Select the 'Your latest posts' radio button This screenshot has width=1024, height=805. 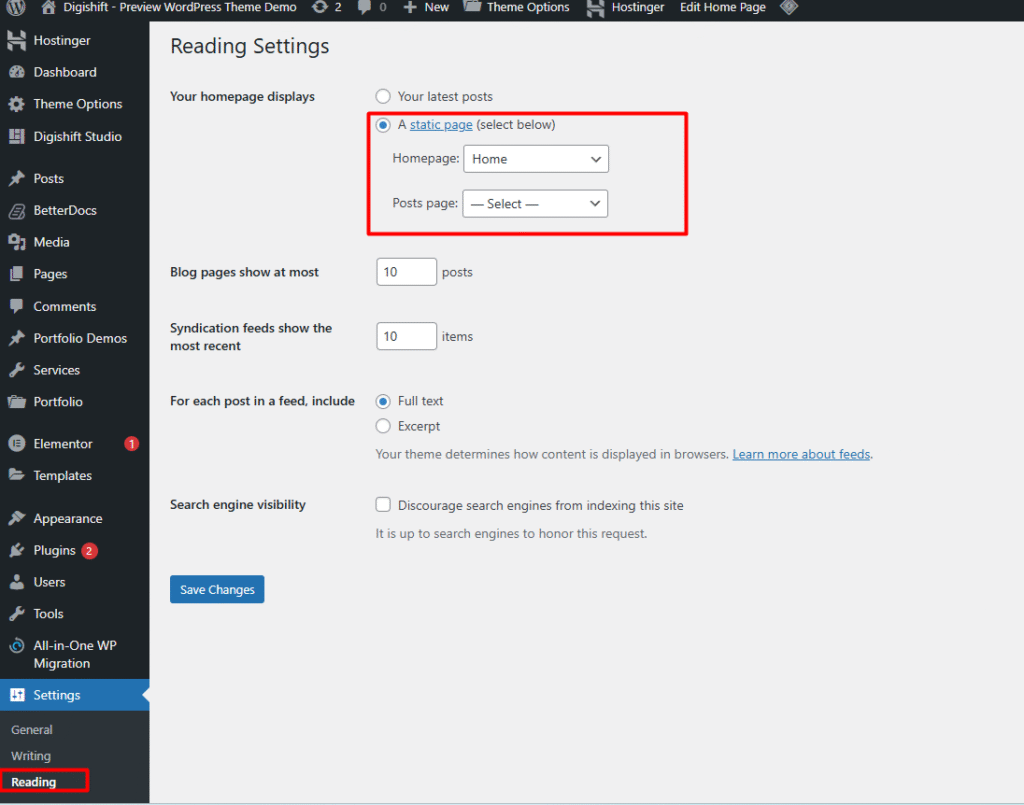[x=383, y=97]
